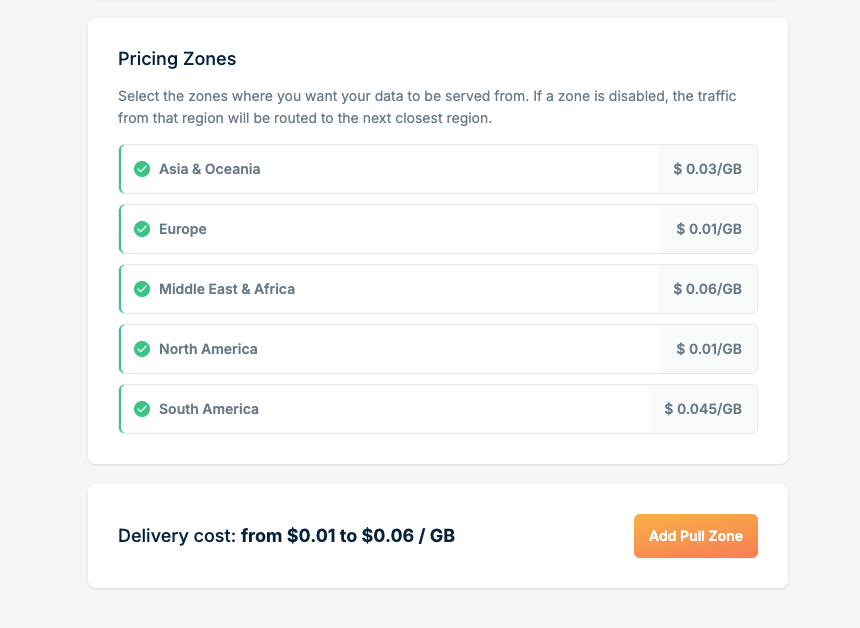860x628 pixels.
Task: Click the Europe $ 0.01/GB price badge
Action: click(709, 229)
